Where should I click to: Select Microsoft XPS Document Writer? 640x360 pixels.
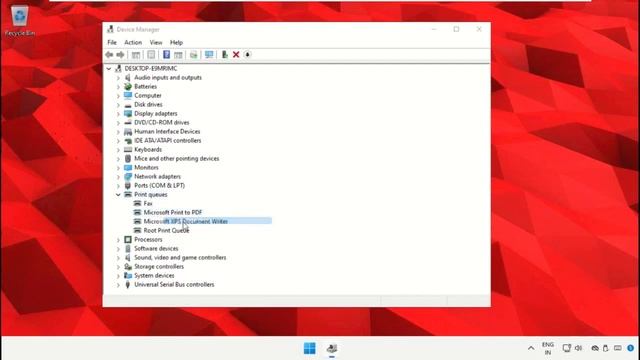click(186, 221)
